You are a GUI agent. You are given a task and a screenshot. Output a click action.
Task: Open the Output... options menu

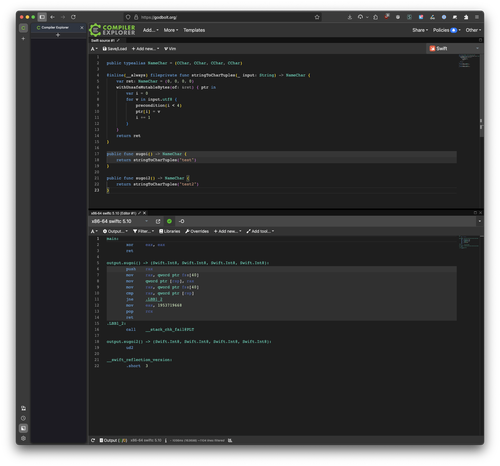[115, 231]
